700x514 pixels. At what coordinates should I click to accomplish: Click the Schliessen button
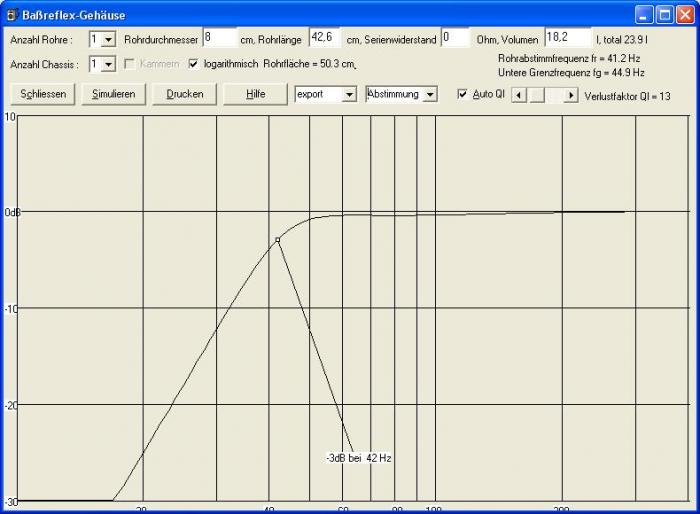[42, 94]
